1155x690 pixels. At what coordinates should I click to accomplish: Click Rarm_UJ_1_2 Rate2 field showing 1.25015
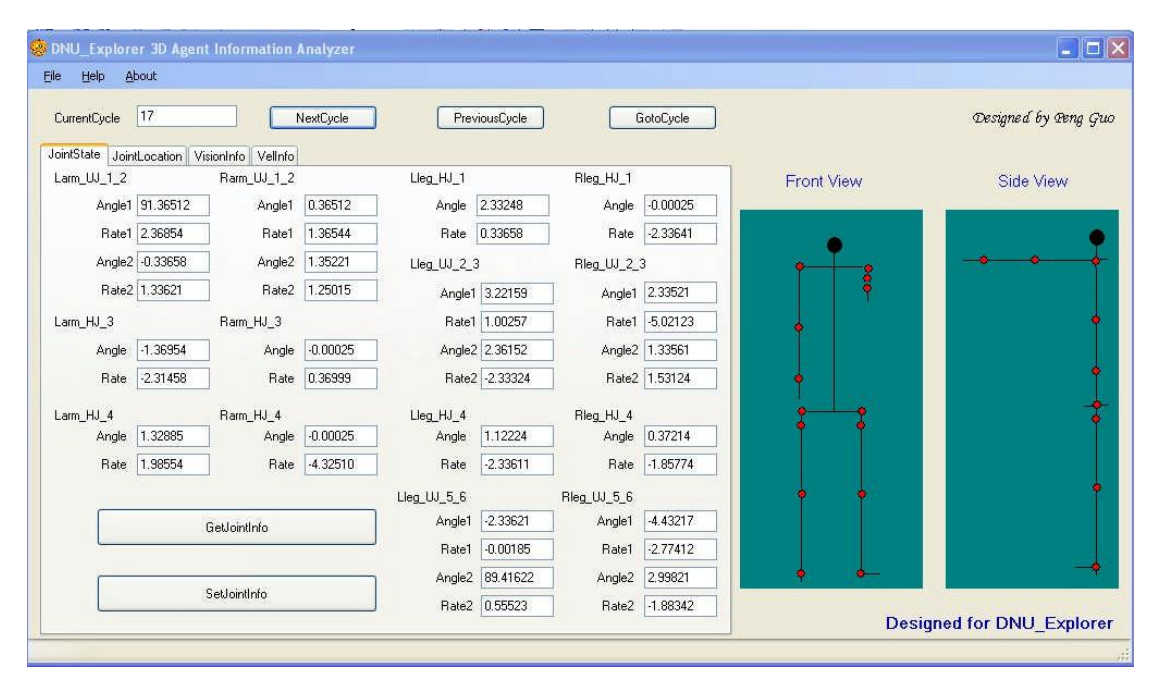(341, 290)
